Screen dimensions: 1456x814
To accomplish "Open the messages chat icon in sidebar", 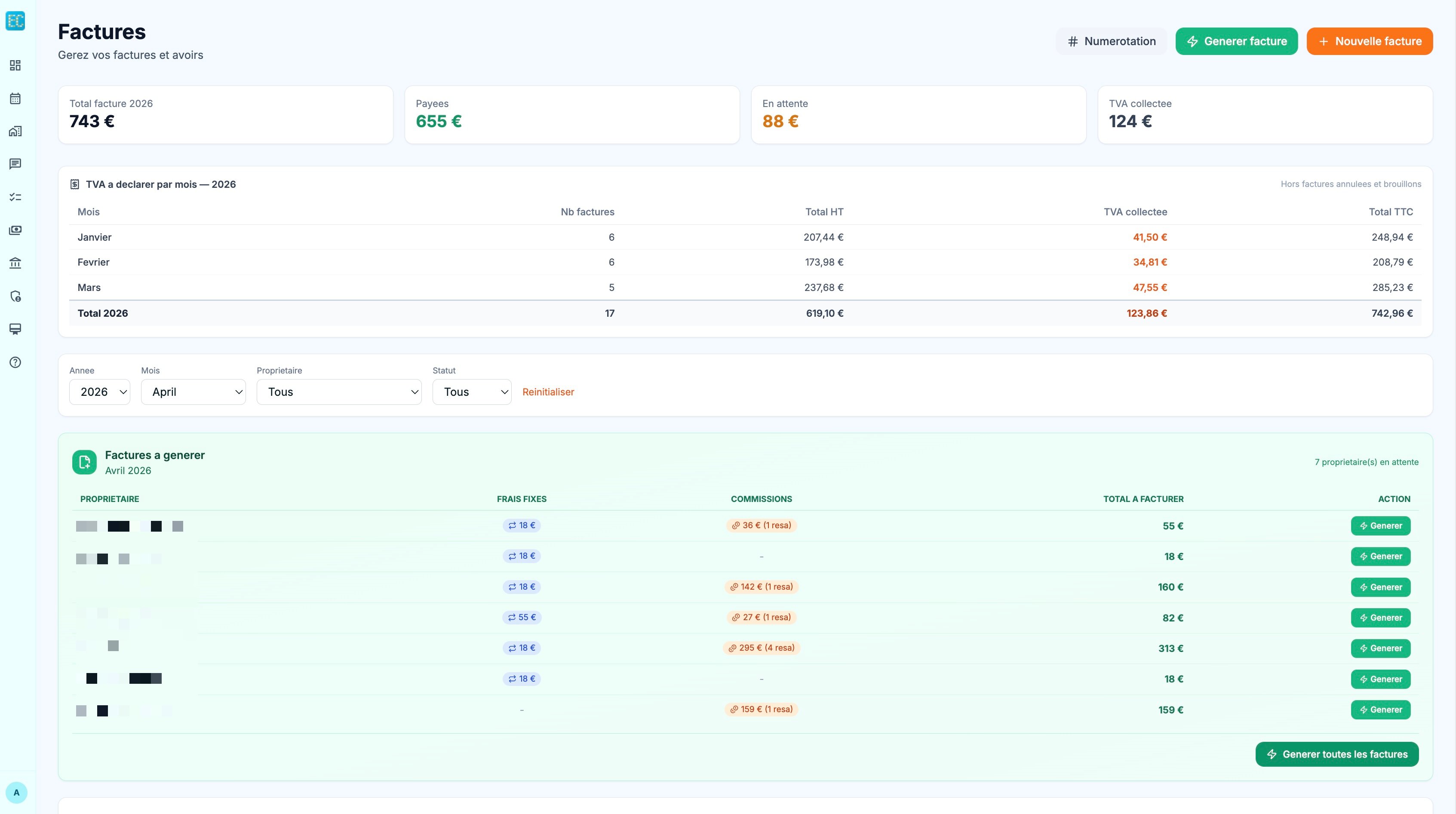I will click(15, 164).
